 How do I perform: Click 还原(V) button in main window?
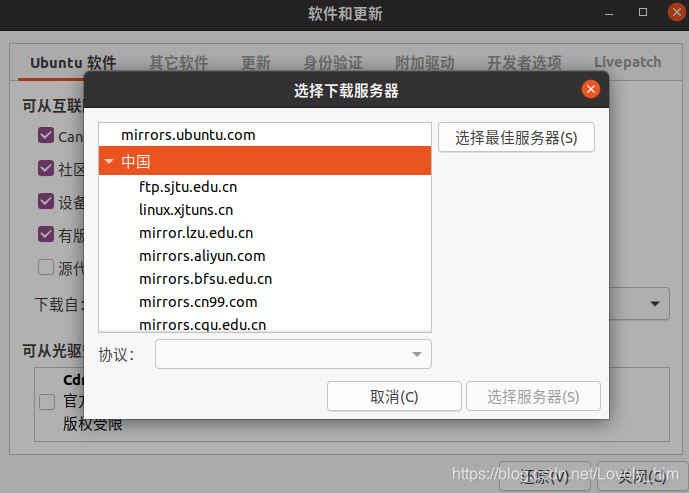[x=544, y=476]
